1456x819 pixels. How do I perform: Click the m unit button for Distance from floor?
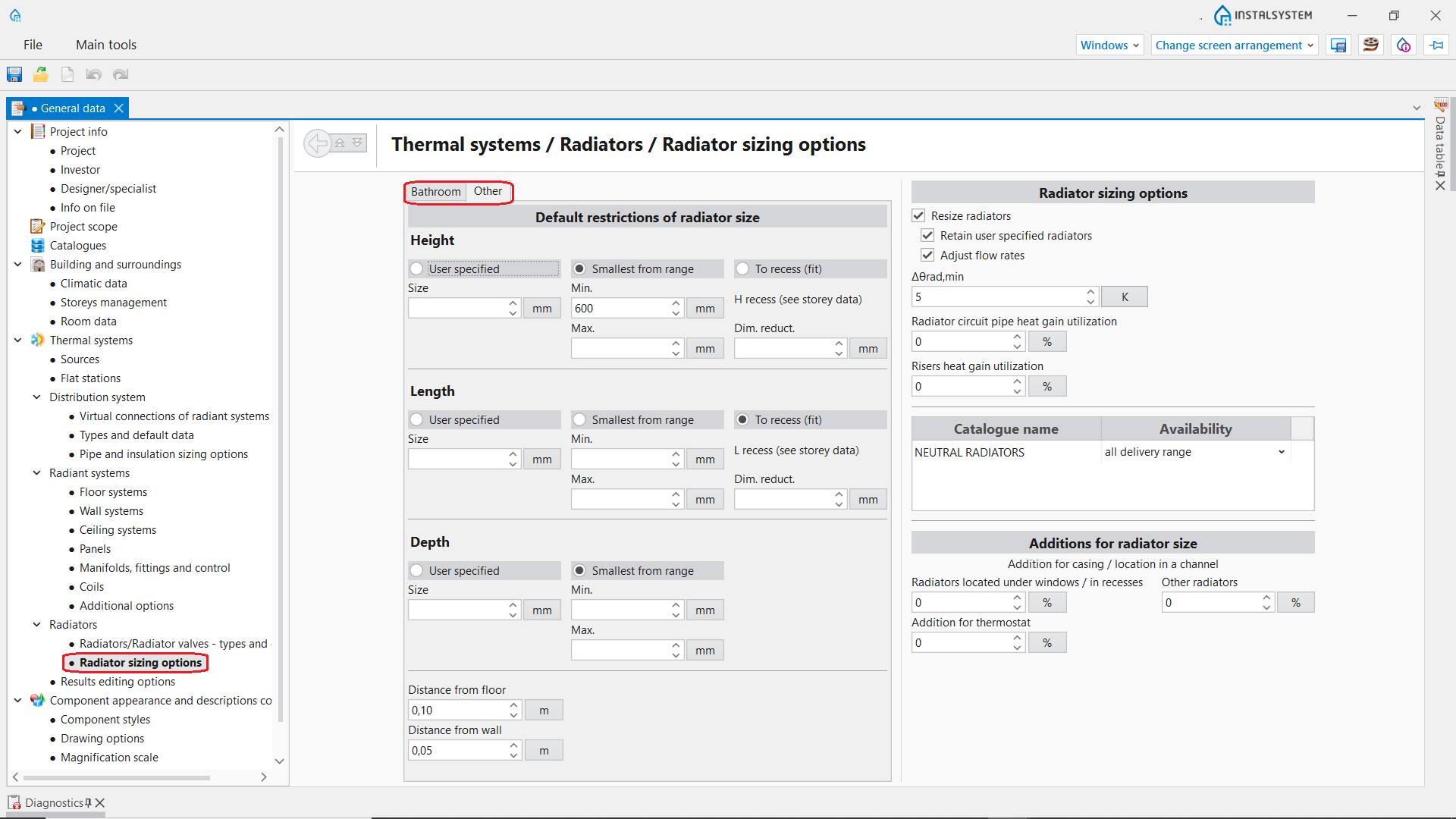click(544, 710)
